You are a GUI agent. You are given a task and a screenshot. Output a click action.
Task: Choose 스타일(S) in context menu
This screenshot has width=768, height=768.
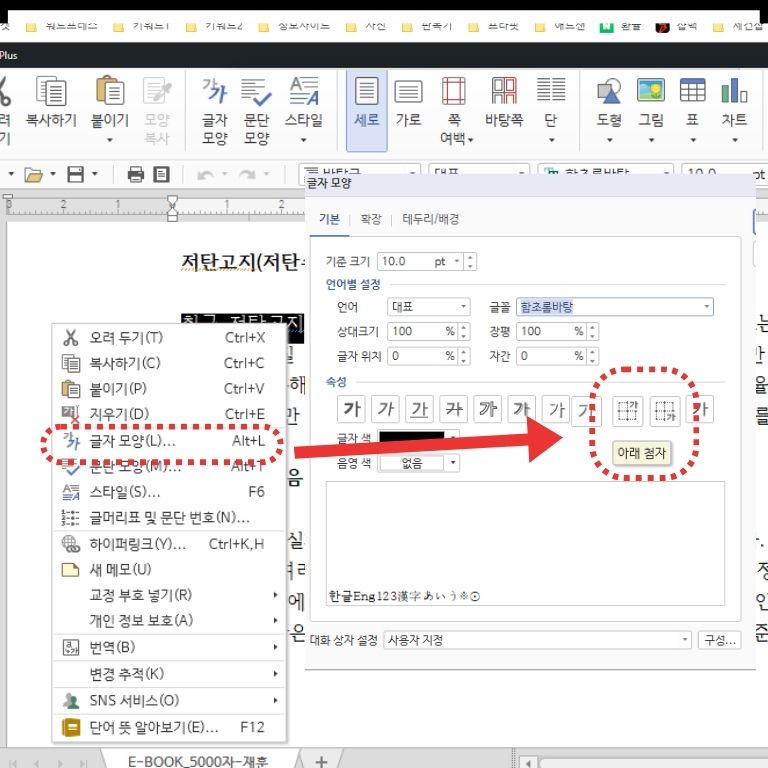pyautogui.click(x=169, y=492)
